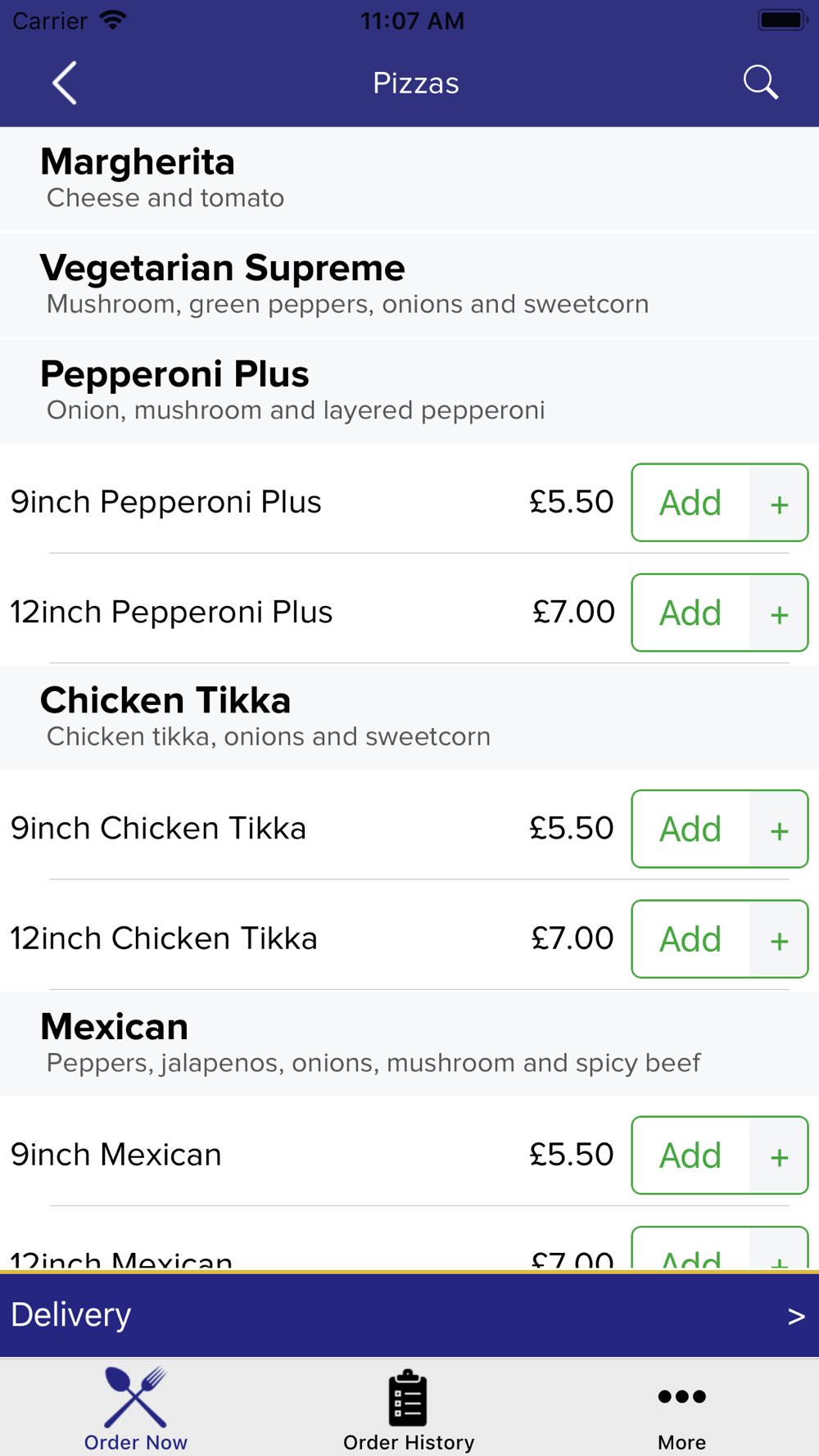
Task: Collapse the Chicken Tikka section header
Action: (409, 717)
